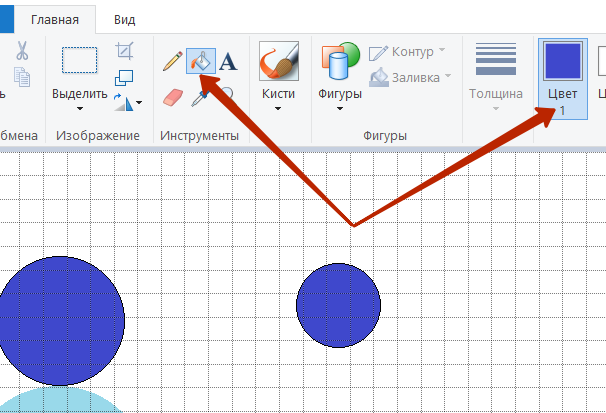
Task: Select the partially visible Цвет 2 swatch
Action: click(x=602, y=62)
